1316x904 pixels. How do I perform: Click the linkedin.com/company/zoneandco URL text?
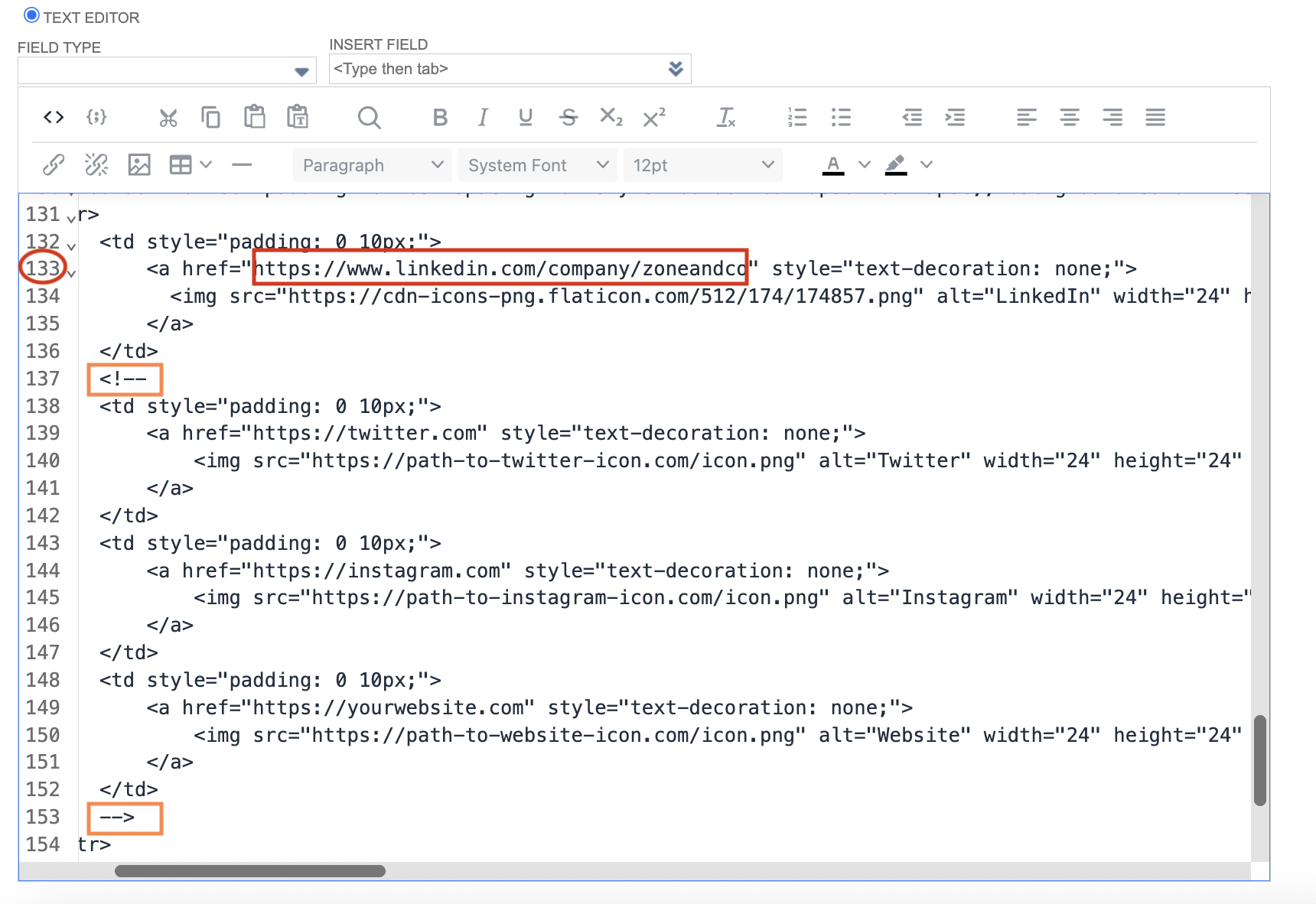500,268
